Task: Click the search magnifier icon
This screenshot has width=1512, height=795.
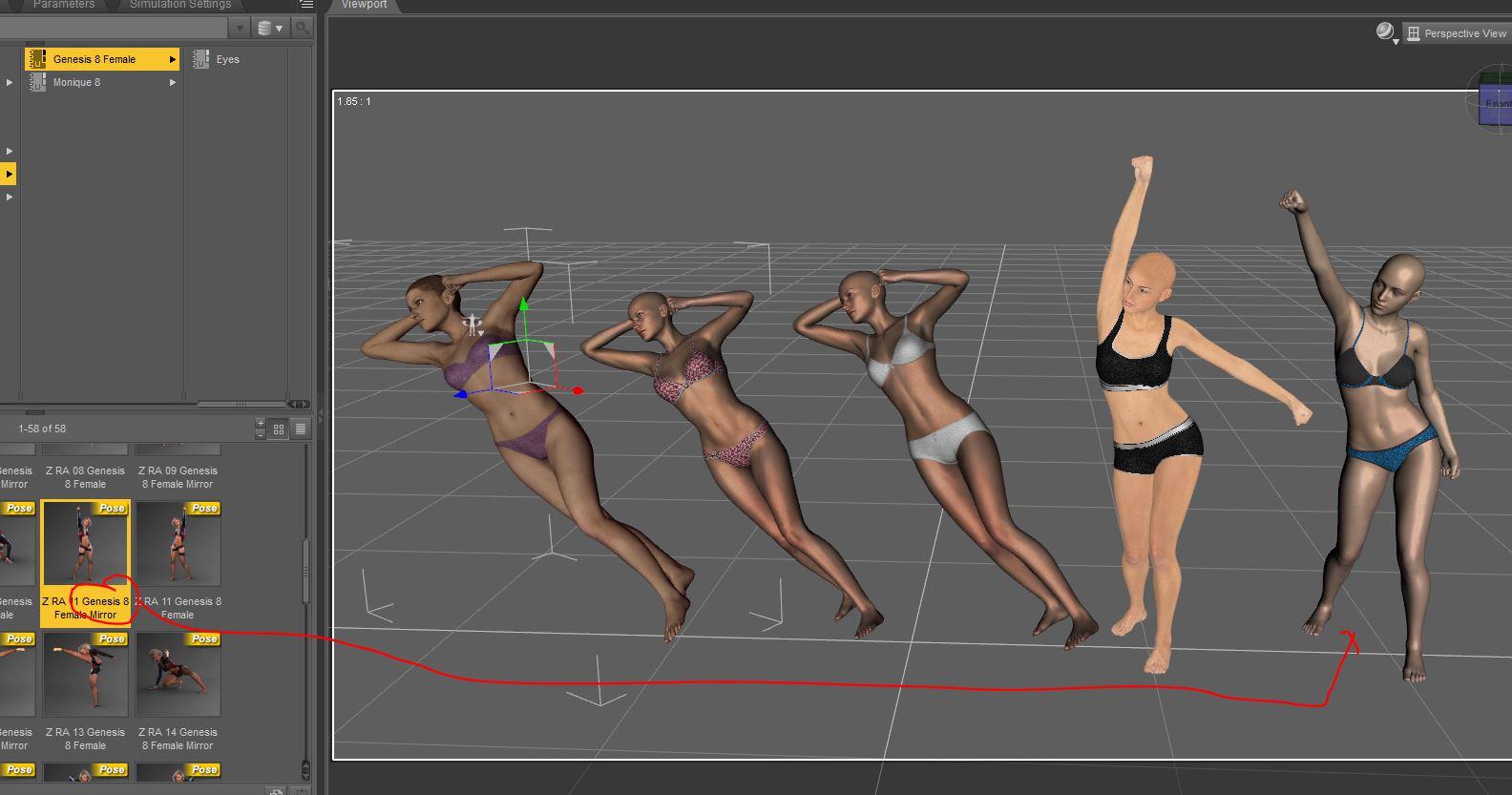Action: click(302, 28)
